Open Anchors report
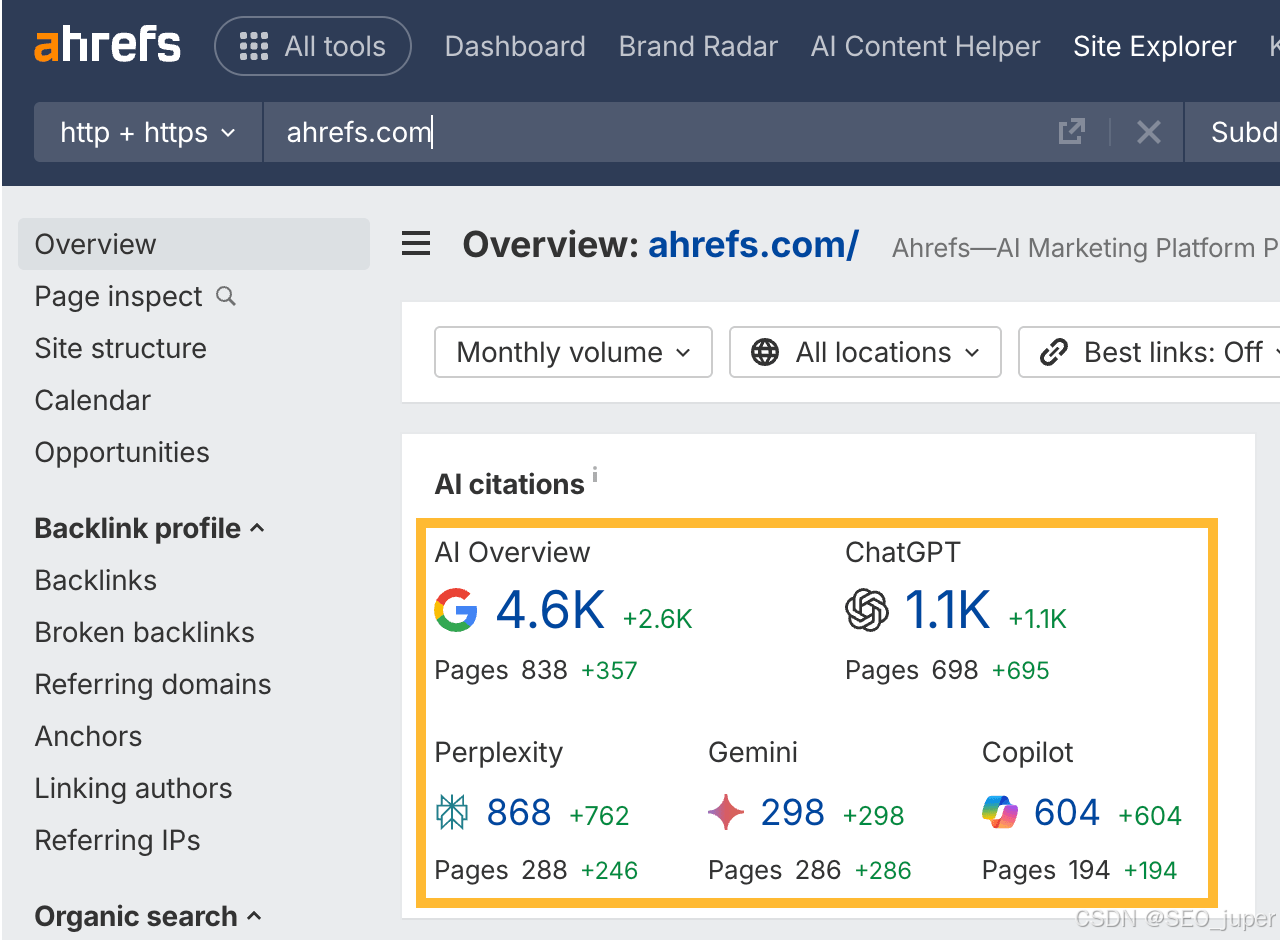 click(88, 736)
